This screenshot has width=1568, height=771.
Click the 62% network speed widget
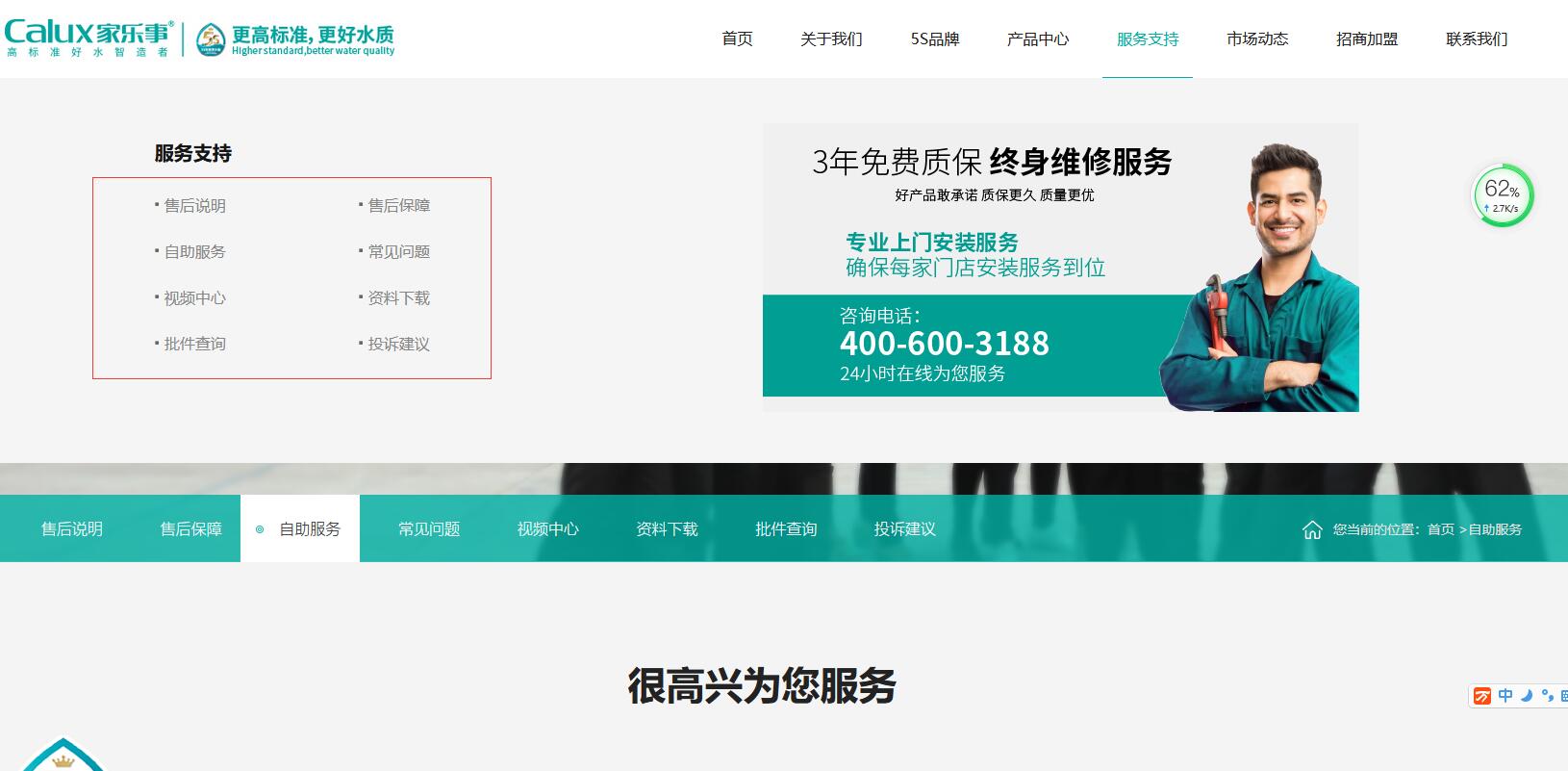(1502, 195)
